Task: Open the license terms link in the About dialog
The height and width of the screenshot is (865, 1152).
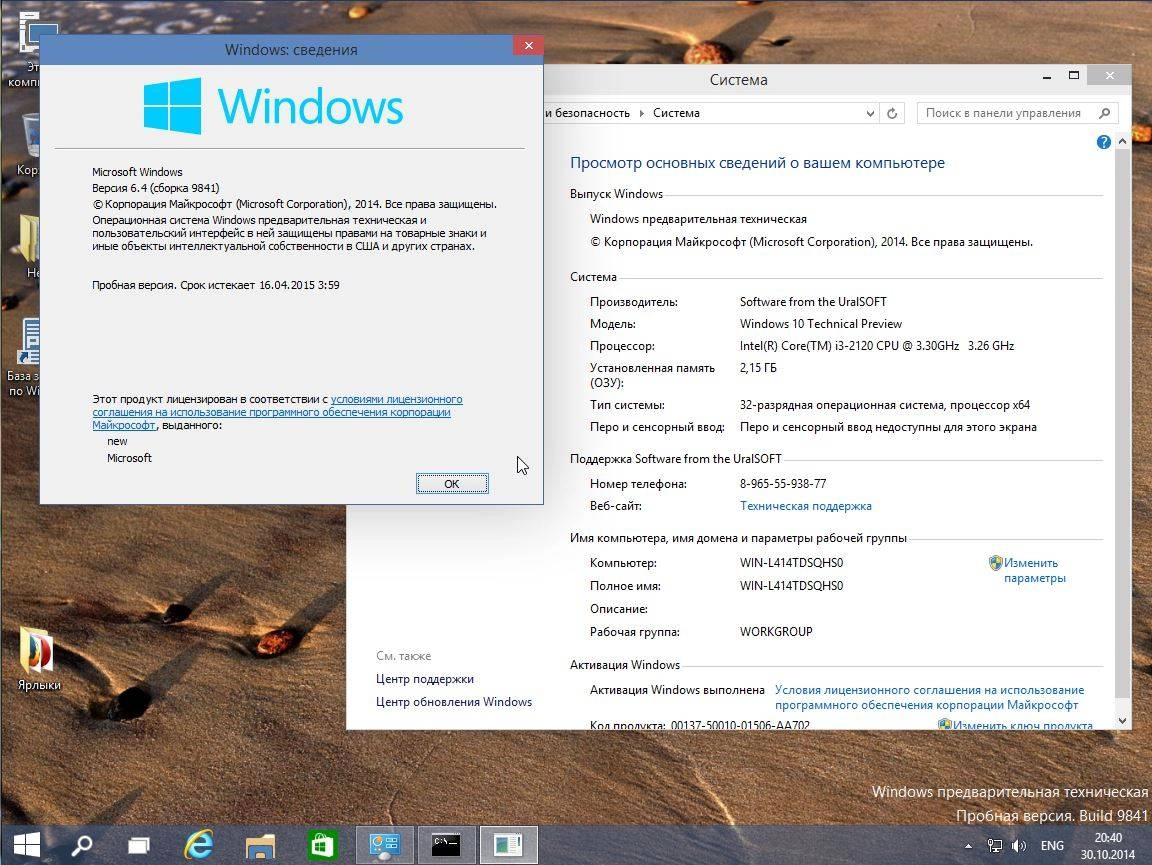Action: tap(277, 412)
